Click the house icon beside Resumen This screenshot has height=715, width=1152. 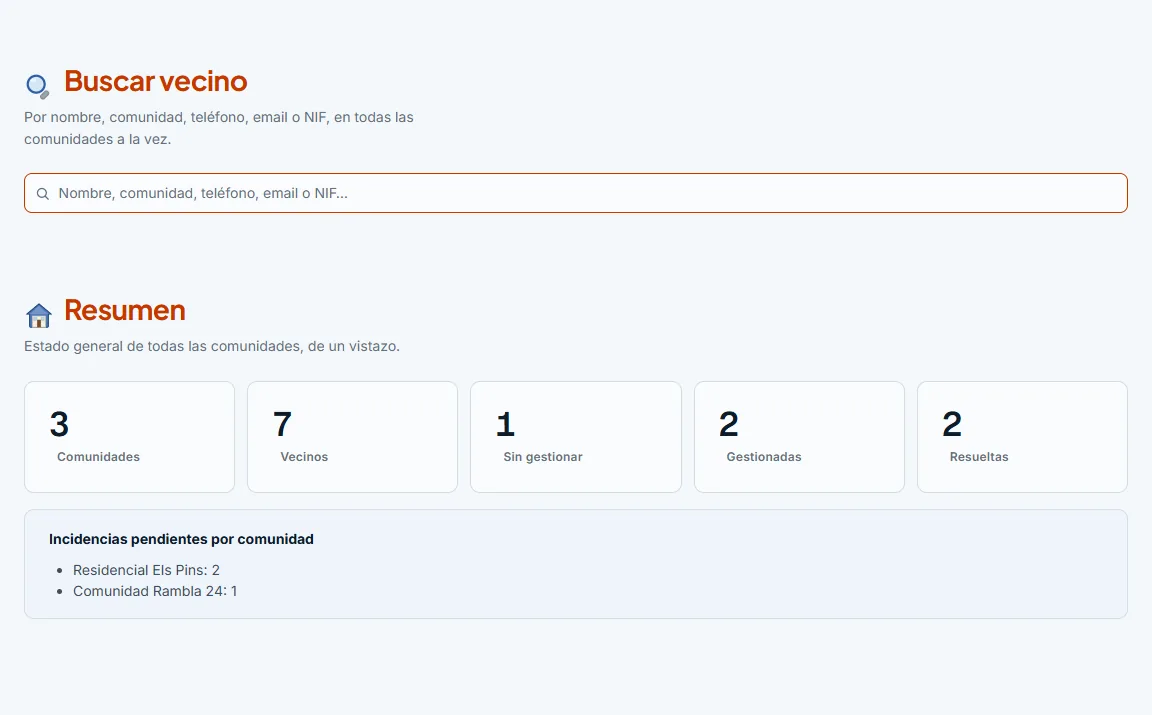coord(38,315)
